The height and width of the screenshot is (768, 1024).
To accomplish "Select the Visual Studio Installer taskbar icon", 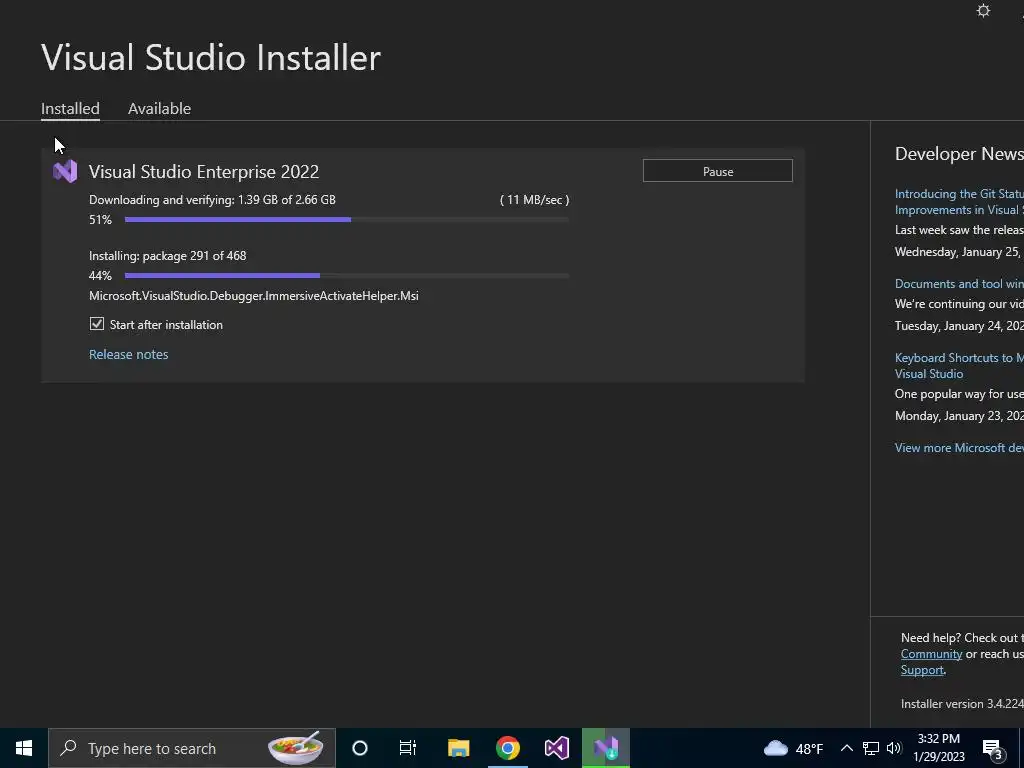I will pyautogui.click(x=606, y=748).
